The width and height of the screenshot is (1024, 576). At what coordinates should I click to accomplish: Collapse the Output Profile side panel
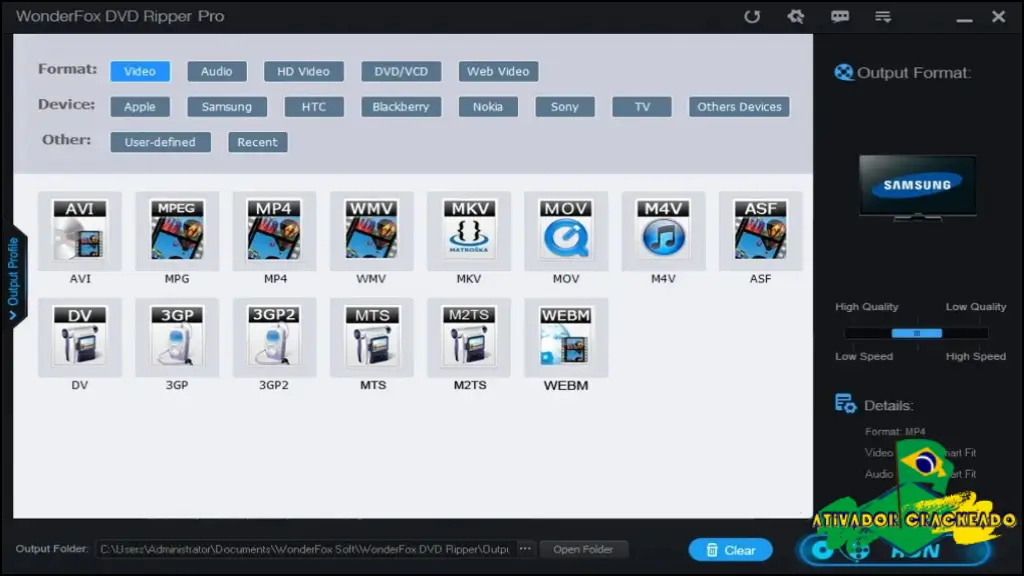pos(13,278)
